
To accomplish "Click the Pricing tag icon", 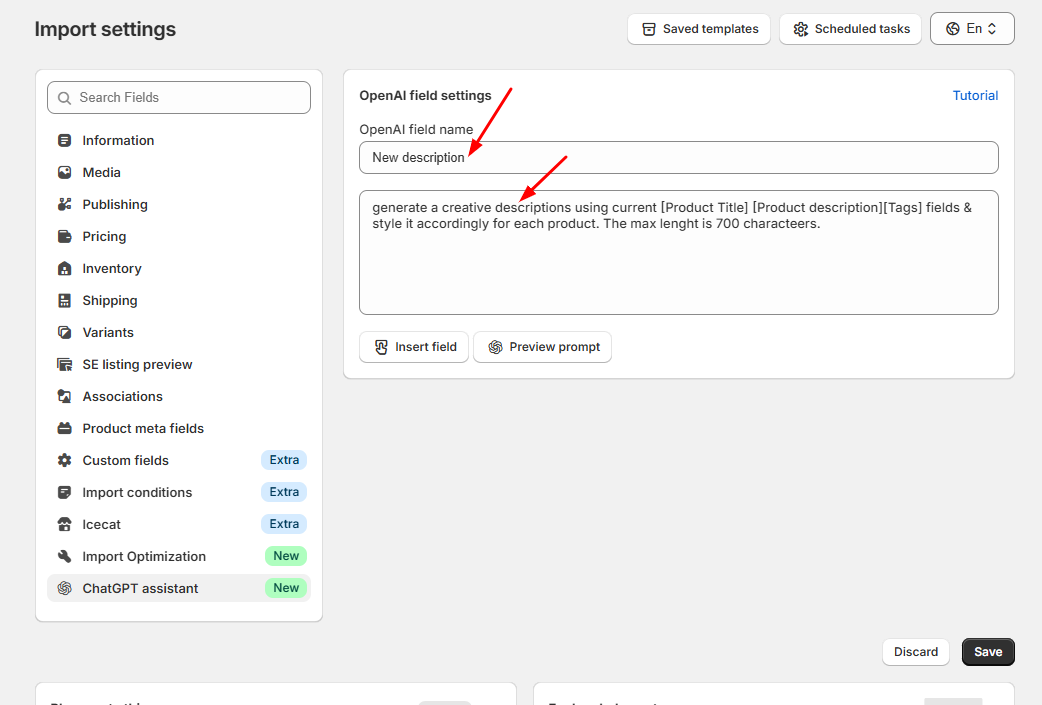I will [x=64, y=236].
